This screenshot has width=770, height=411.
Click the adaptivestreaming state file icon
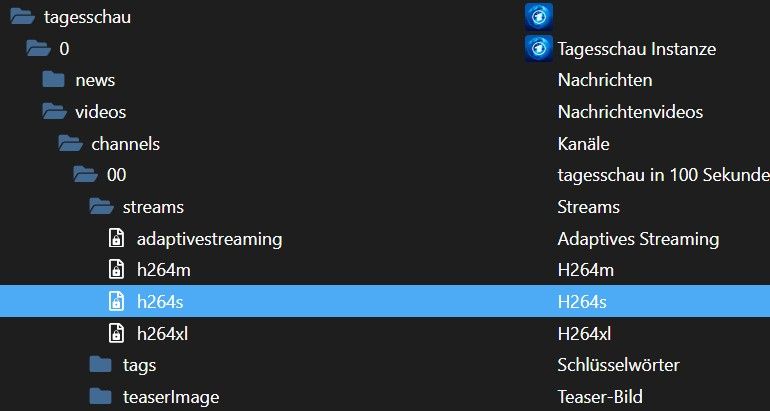pos(116,239)
